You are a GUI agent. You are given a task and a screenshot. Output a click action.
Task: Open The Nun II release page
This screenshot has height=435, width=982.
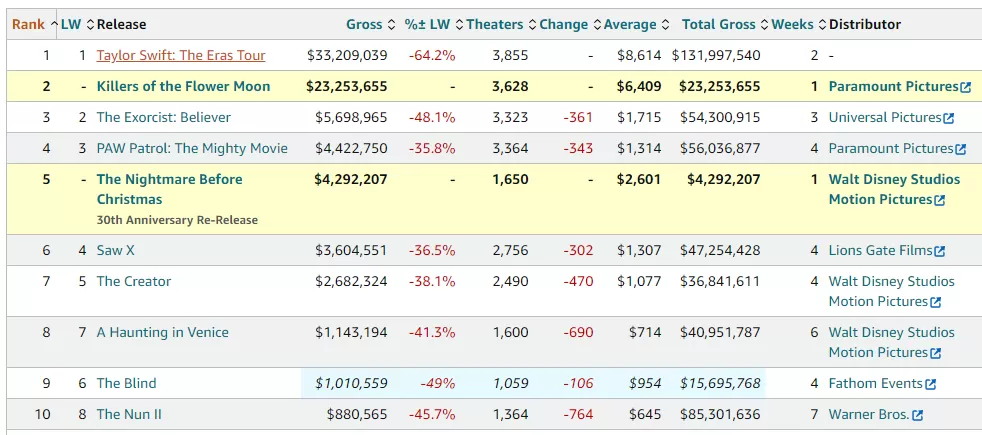click(129, 414)
